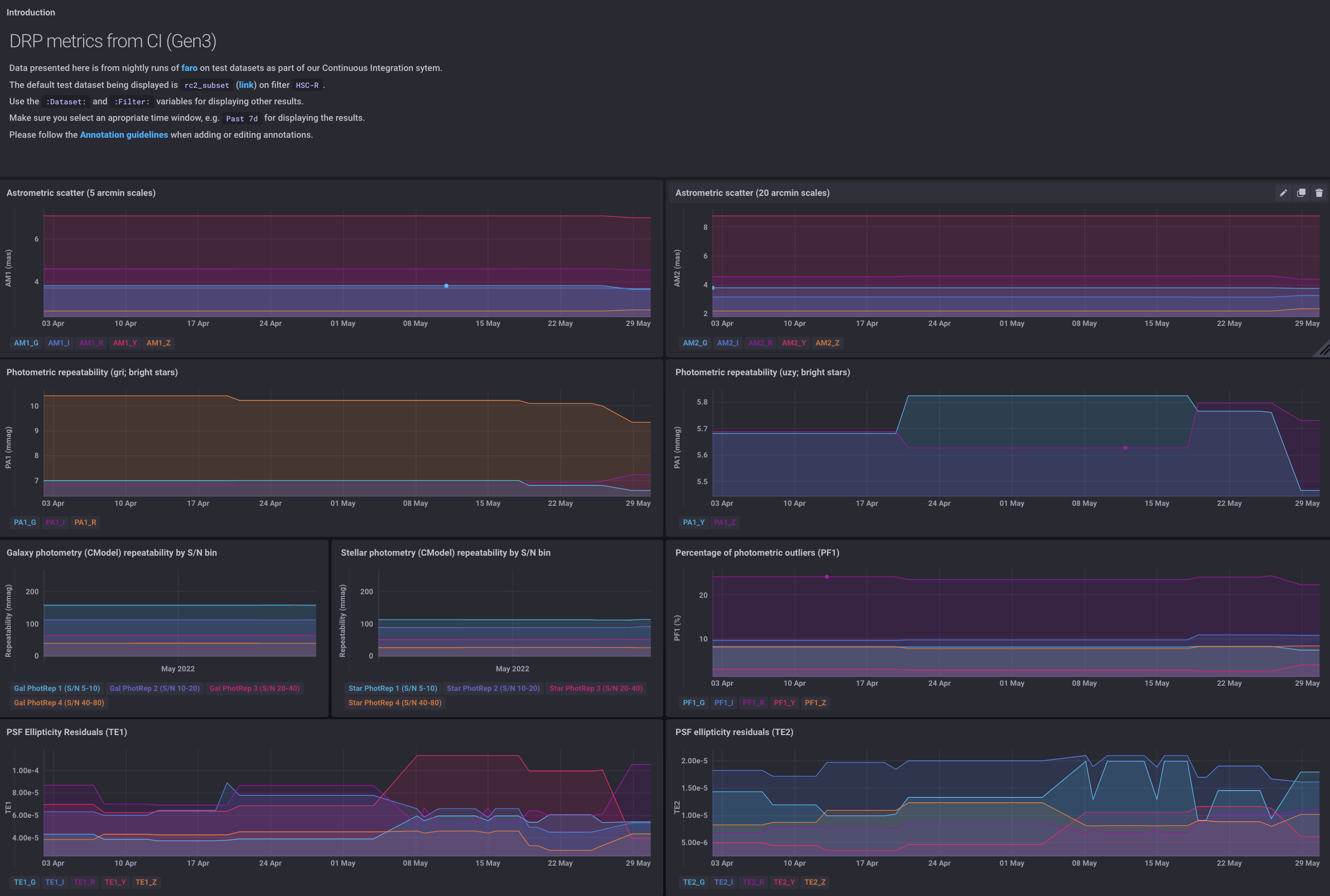Hide the PF1_G series in legend
This screenshot has height=896, width=1330.
coord(694,703)
